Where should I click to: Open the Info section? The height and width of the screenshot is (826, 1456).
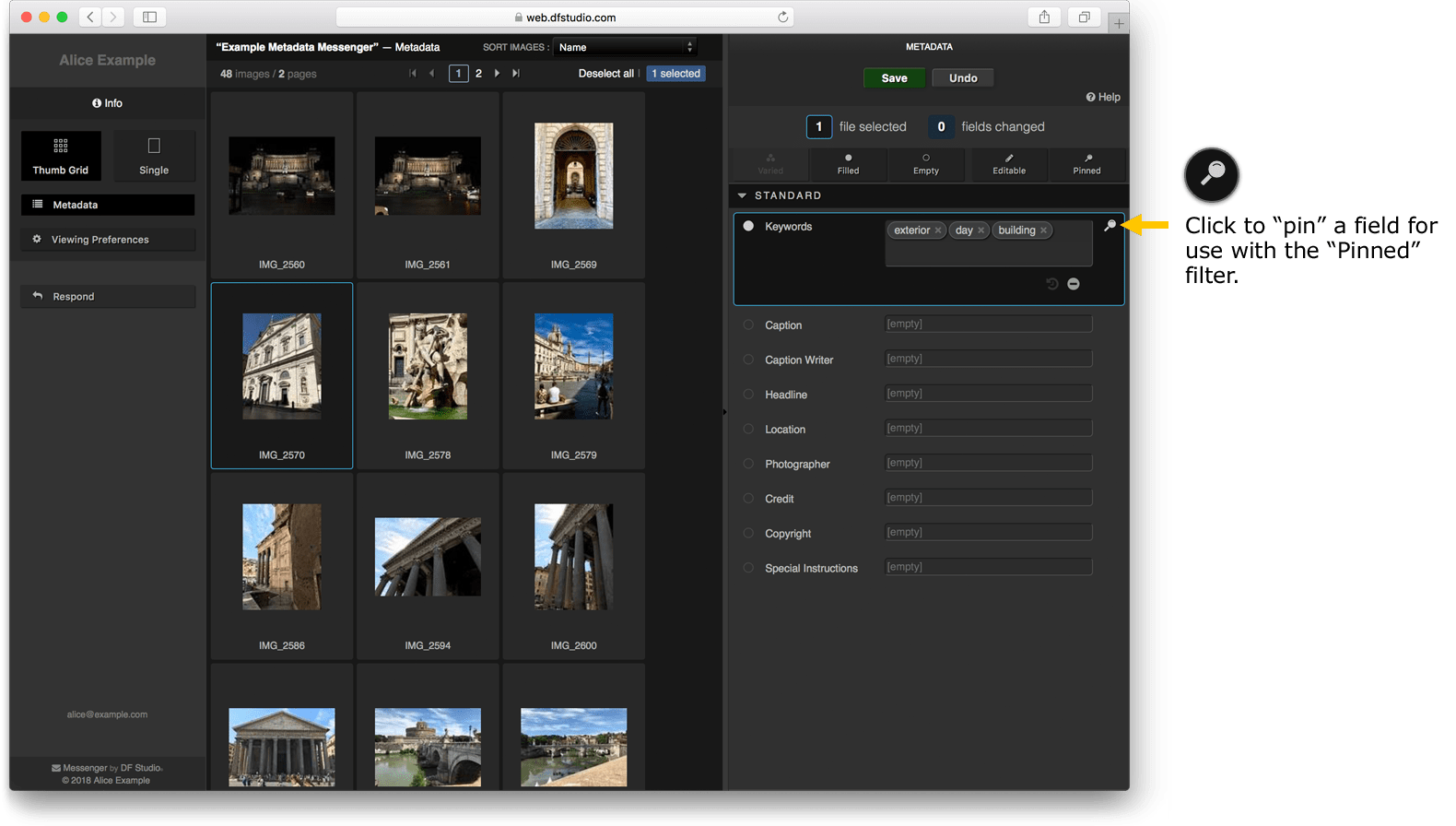point(107,103)
